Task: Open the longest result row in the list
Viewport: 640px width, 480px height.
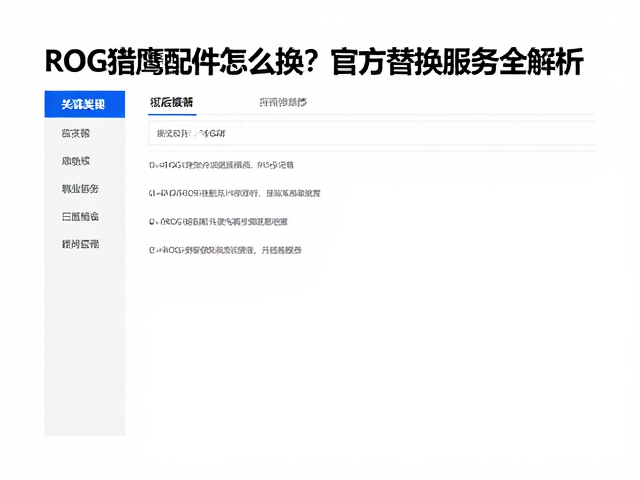Action: pyautogui.click(x=234, y=193)
